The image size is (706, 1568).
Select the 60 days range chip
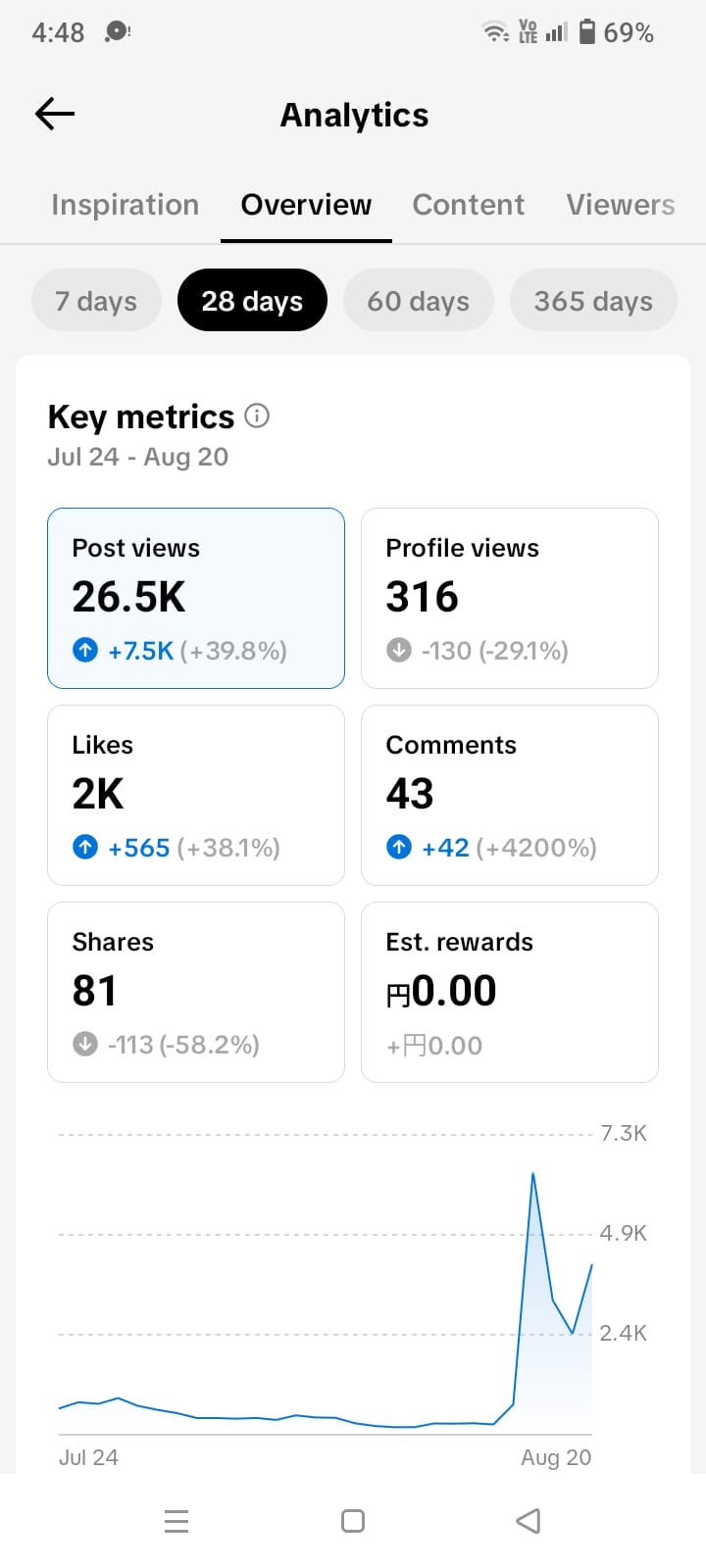[x=419, y=301]
